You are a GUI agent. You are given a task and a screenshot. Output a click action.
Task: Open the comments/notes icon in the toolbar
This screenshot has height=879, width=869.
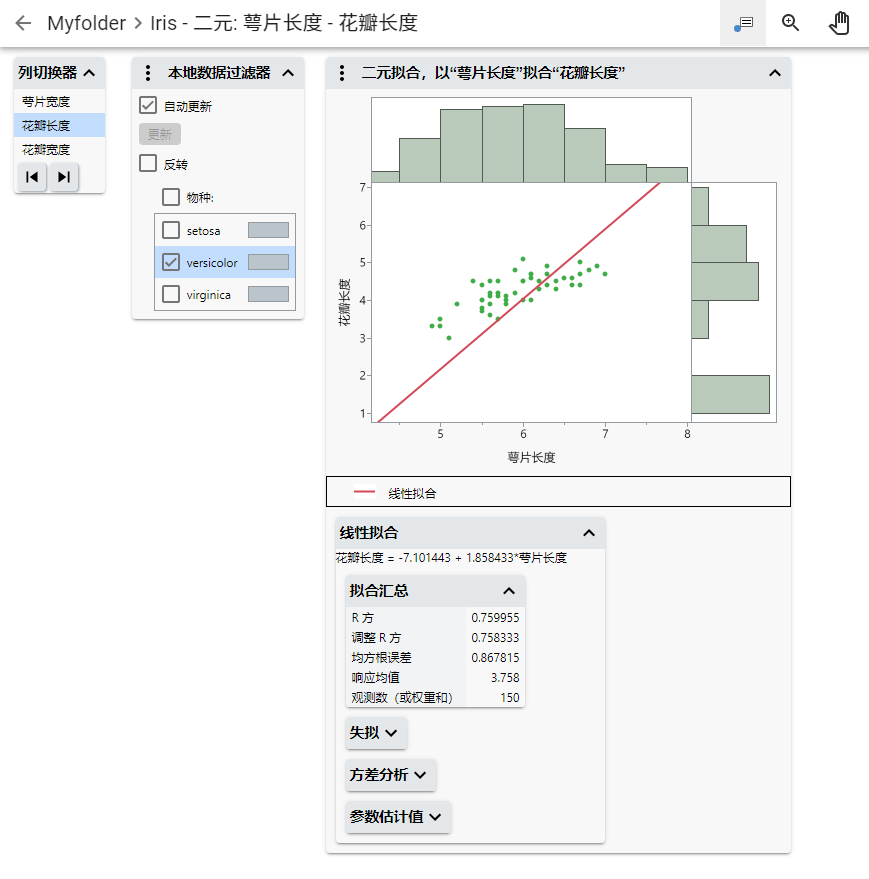[x=743, y=23]
